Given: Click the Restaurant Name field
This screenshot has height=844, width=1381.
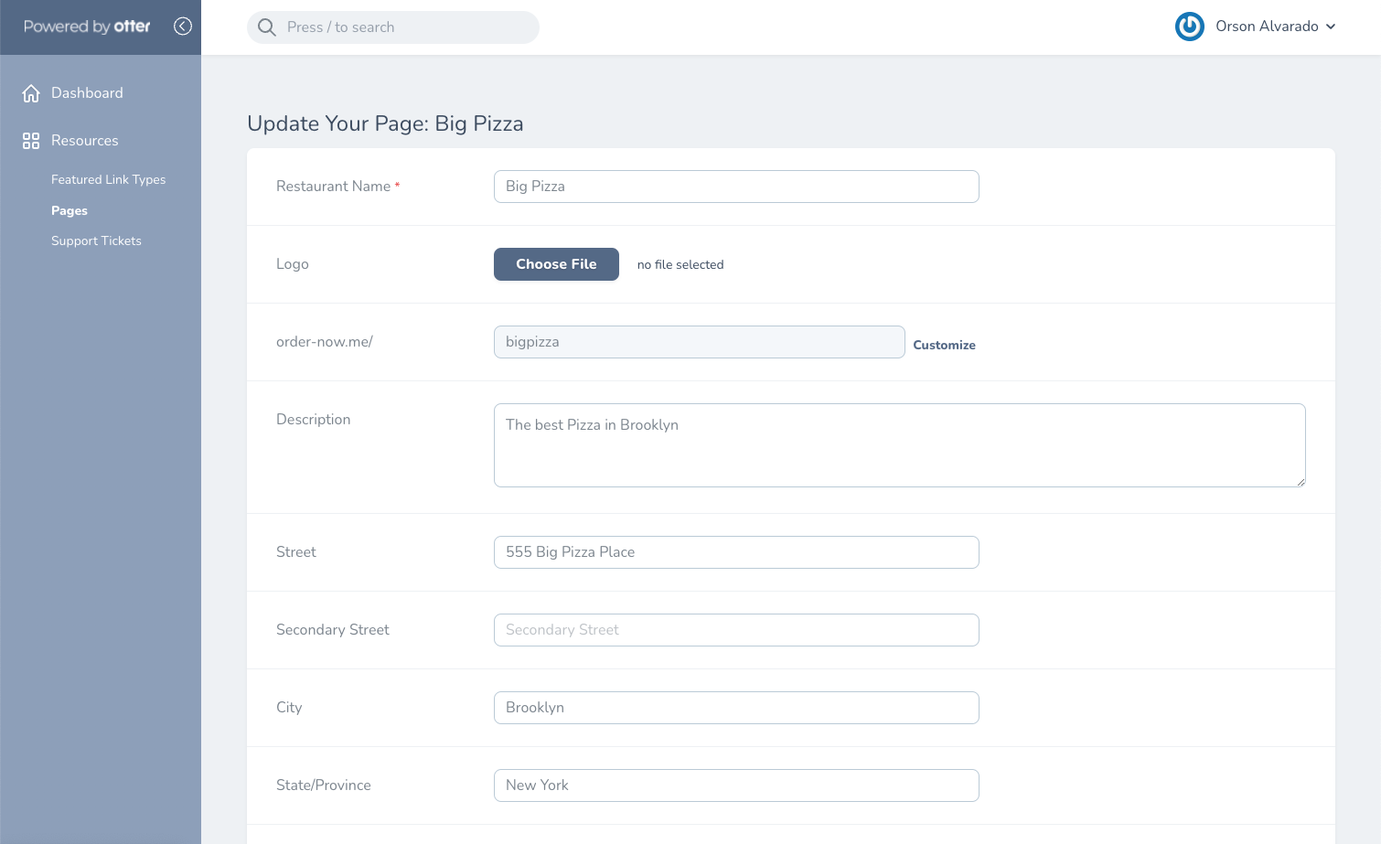Looking at the screenshot, I should click(736, 186).
